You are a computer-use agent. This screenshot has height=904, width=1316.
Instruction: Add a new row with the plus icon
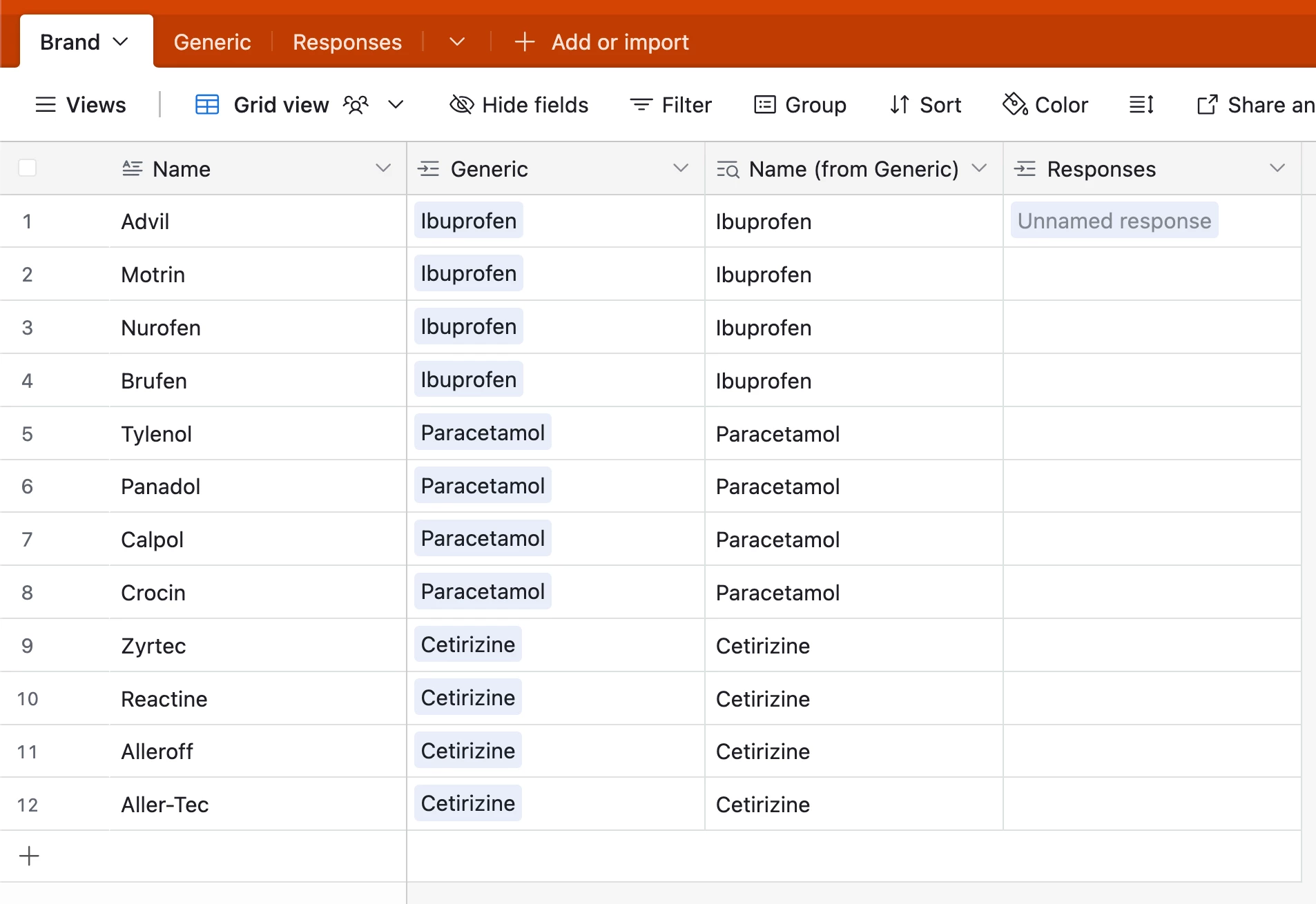(29, 856)
